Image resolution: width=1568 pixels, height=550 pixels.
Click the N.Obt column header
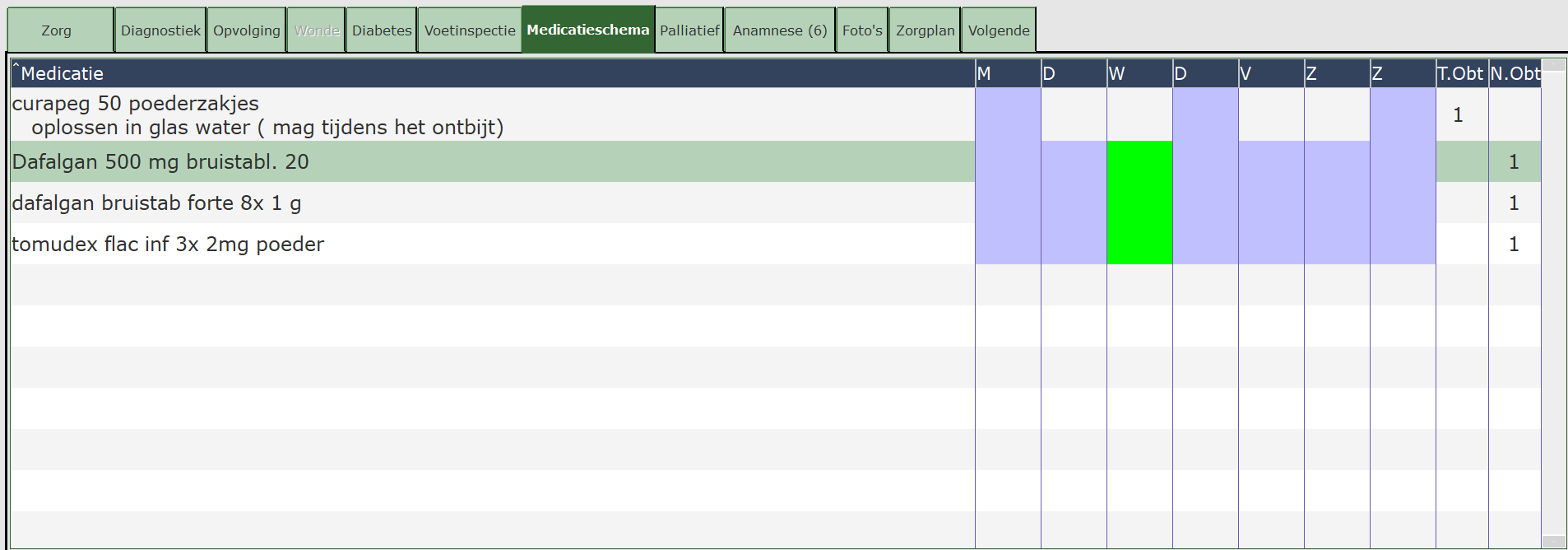pyautogui.click(x=1515, y=73)
